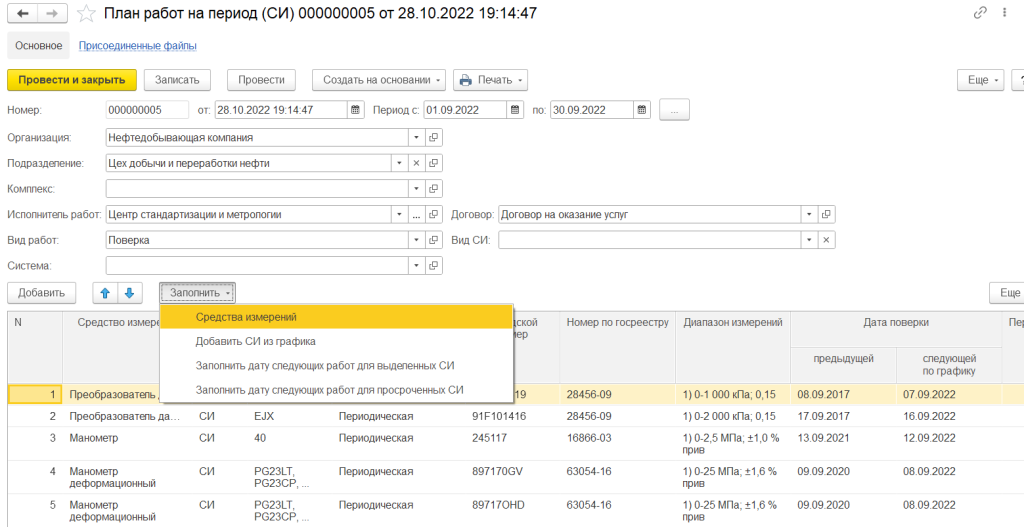Open calendar picker for document date

[355, 110]
